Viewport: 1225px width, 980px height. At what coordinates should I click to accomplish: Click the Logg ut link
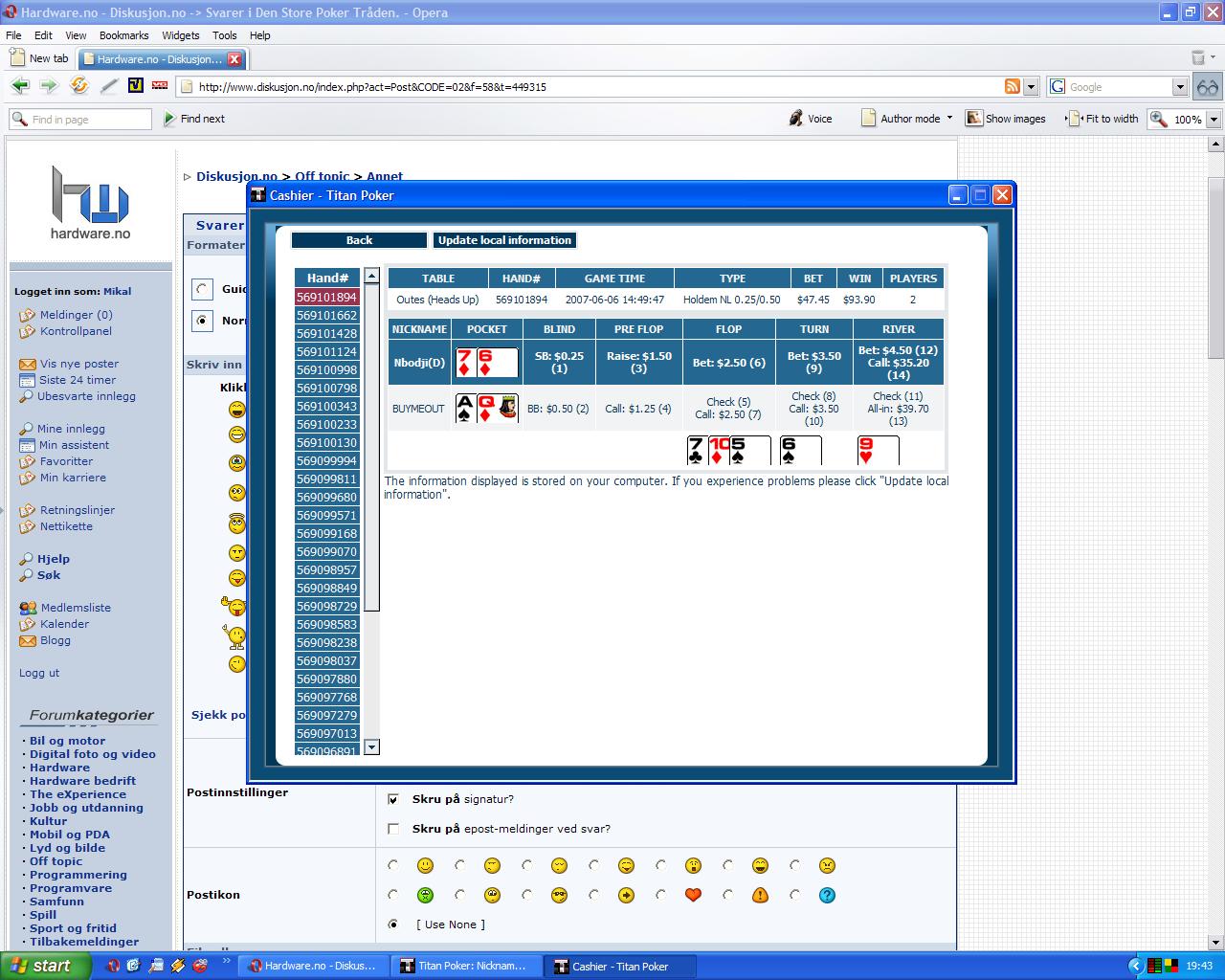[x=39, y=673]
